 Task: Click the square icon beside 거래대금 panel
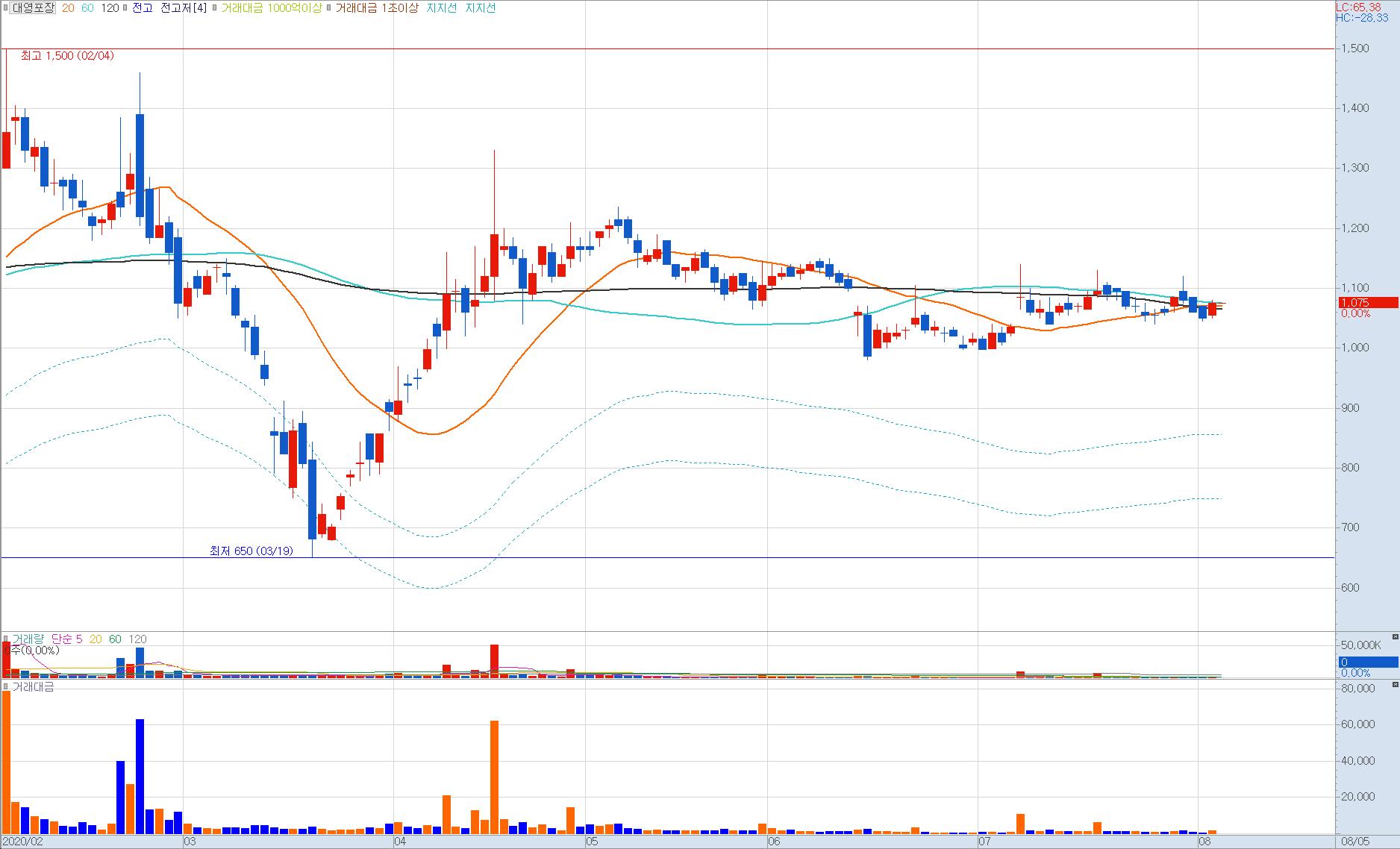pos(6,687)
